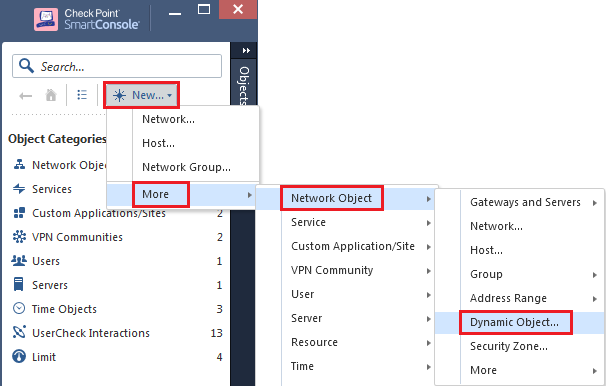Maximize the SmartConsole window
The width and height of the screenshot is (606, 386).
pyautogui.click(x=204, y=9)
